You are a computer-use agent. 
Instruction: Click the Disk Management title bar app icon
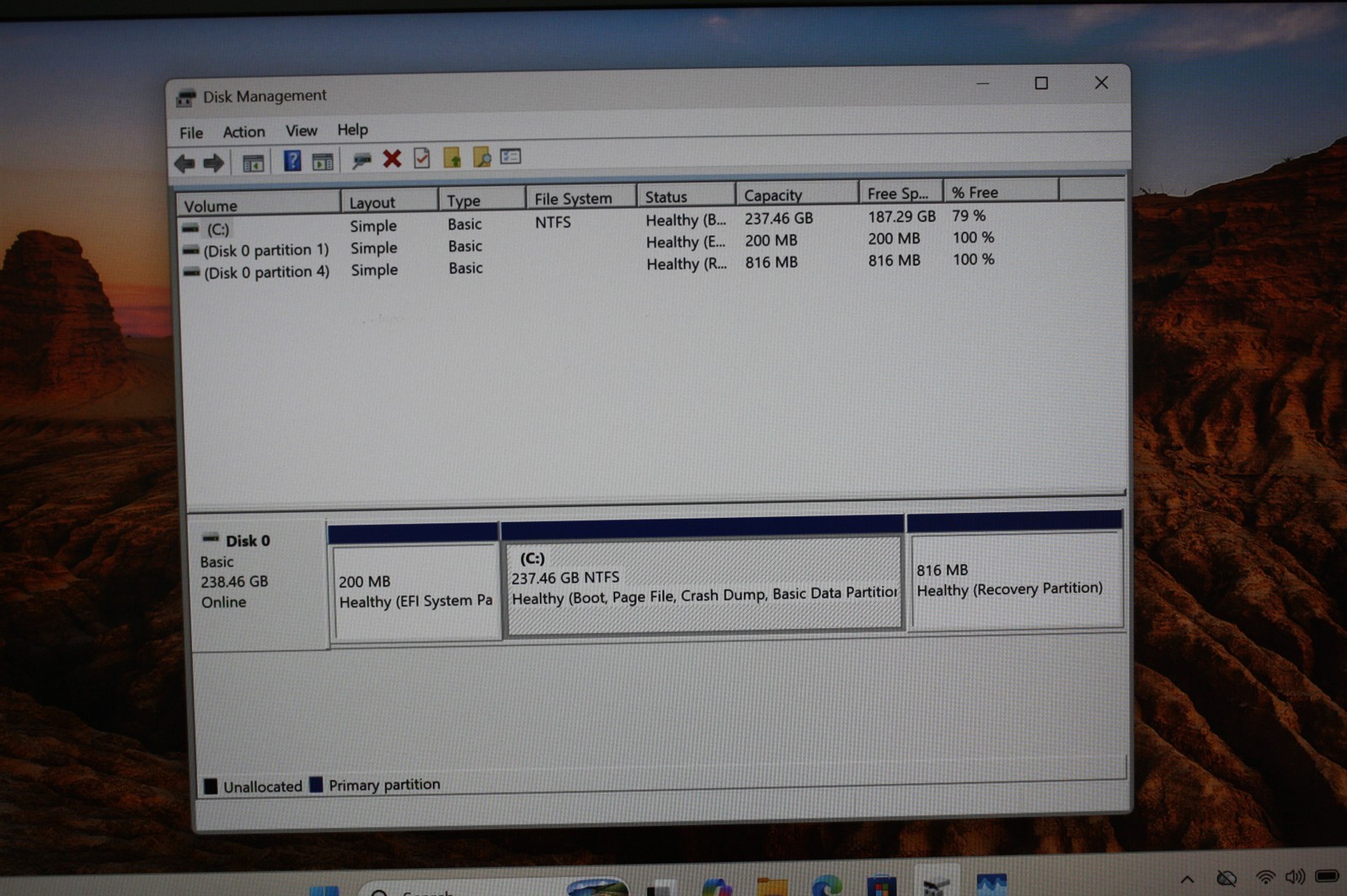point(186,98)
